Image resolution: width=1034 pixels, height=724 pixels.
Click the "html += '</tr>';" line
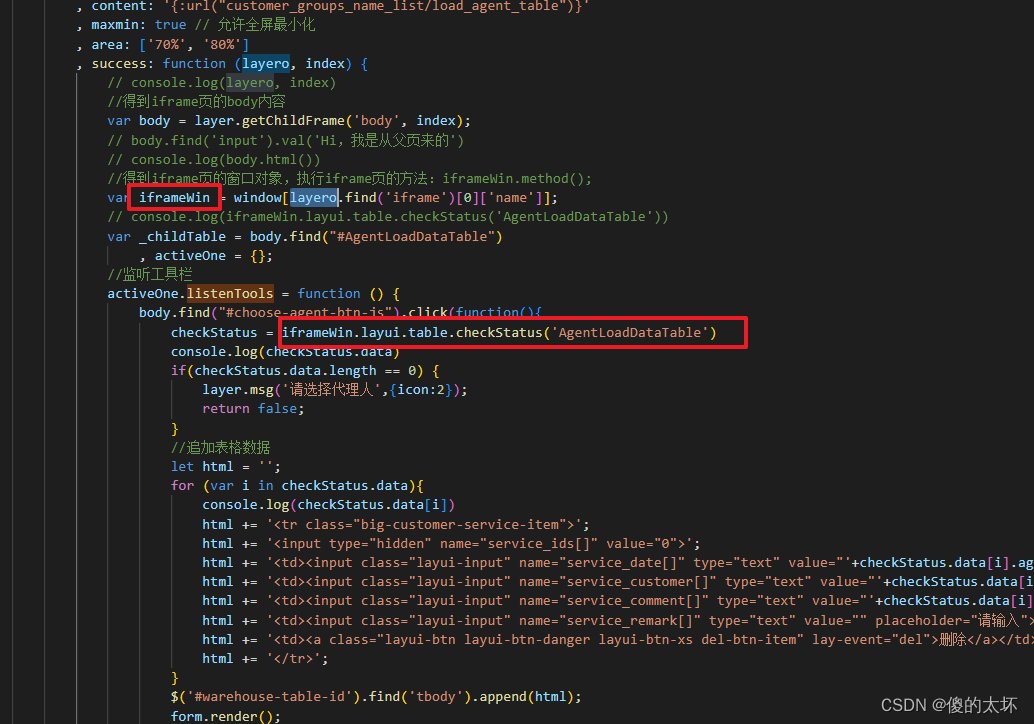(265, 659)
